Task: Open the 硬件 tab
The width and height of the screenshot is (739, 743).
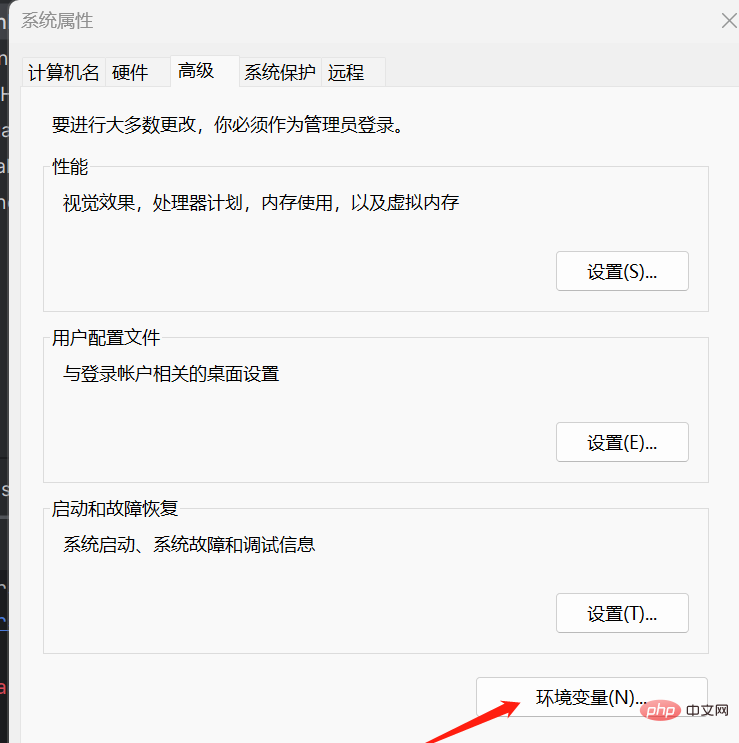Action: point(137,72)
